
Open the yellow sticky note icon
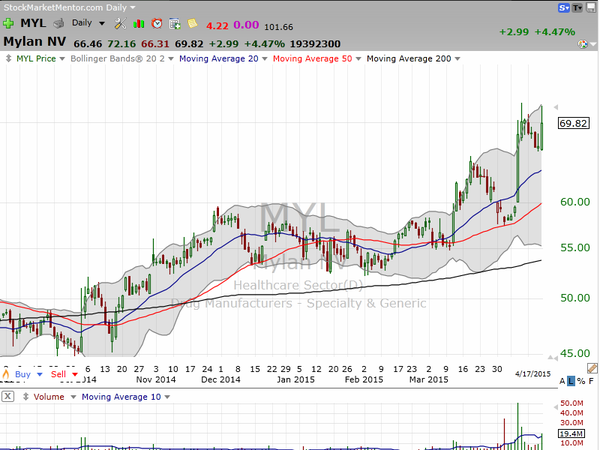(x=192, y=23)
